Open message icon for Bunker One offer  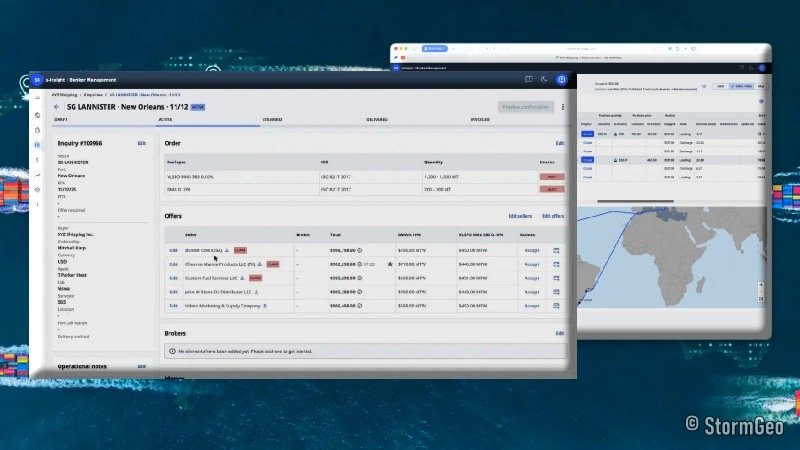pyautogui.click(x=556, y=250)
